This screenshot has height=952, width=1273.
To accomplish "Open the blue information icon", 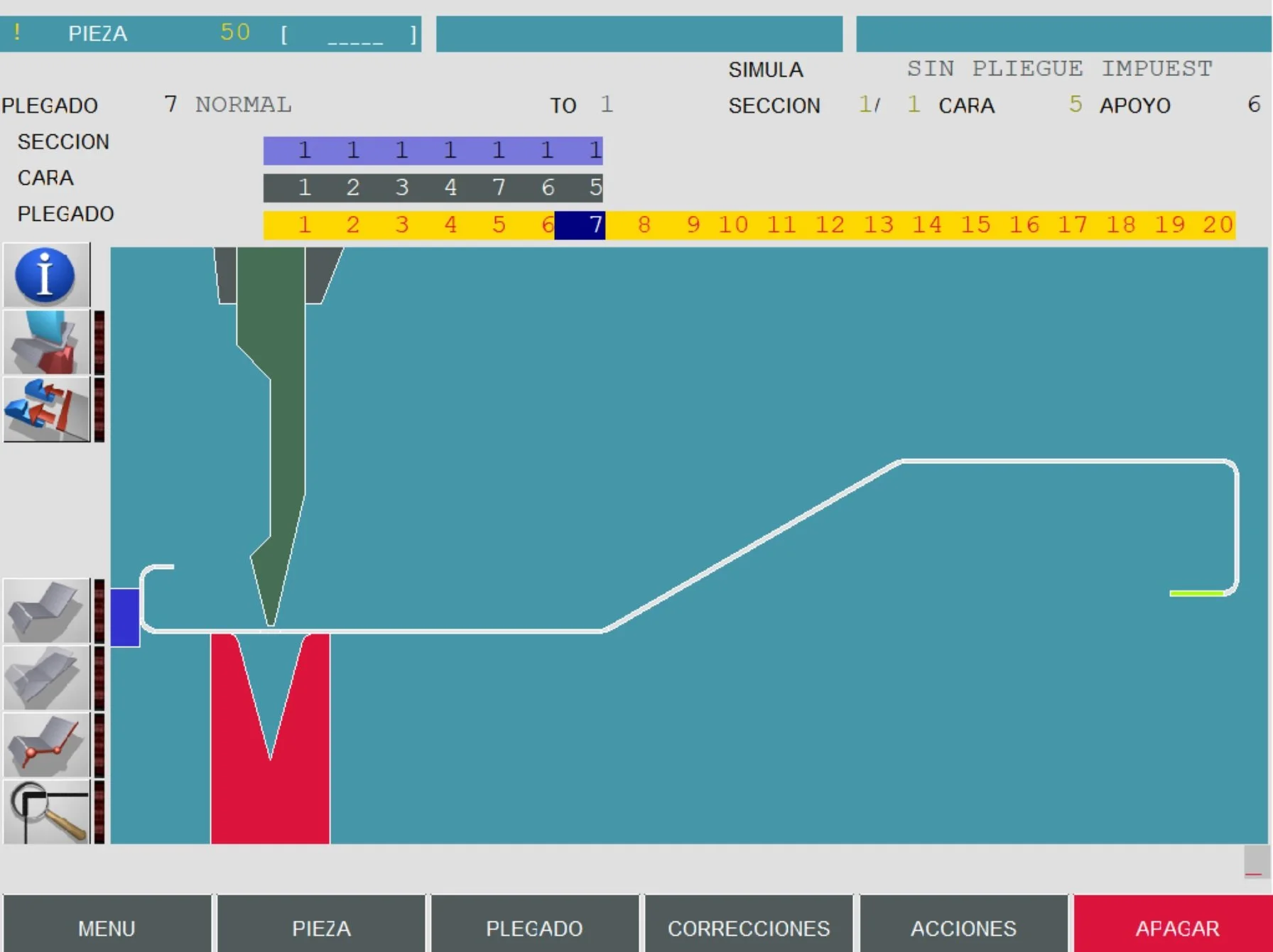I will click(x=46, y=275).
